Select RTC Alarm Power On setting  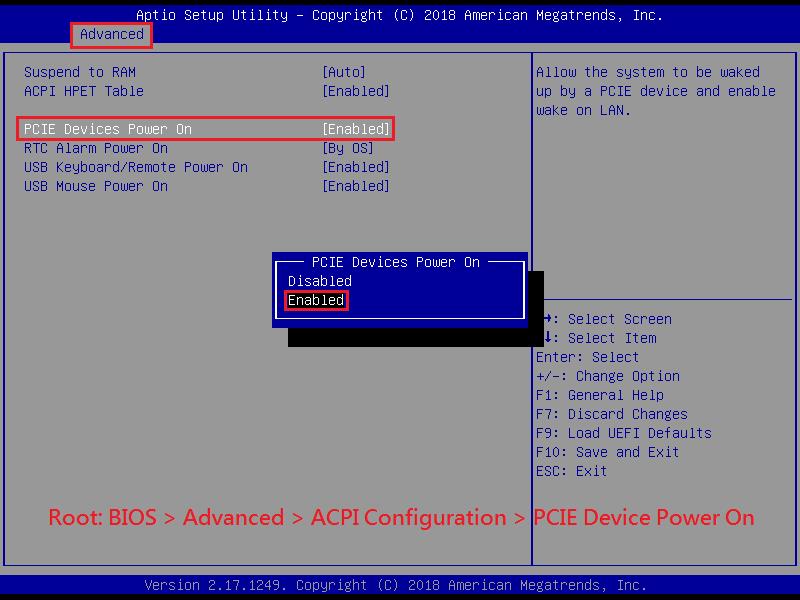[x=96, y=148]
